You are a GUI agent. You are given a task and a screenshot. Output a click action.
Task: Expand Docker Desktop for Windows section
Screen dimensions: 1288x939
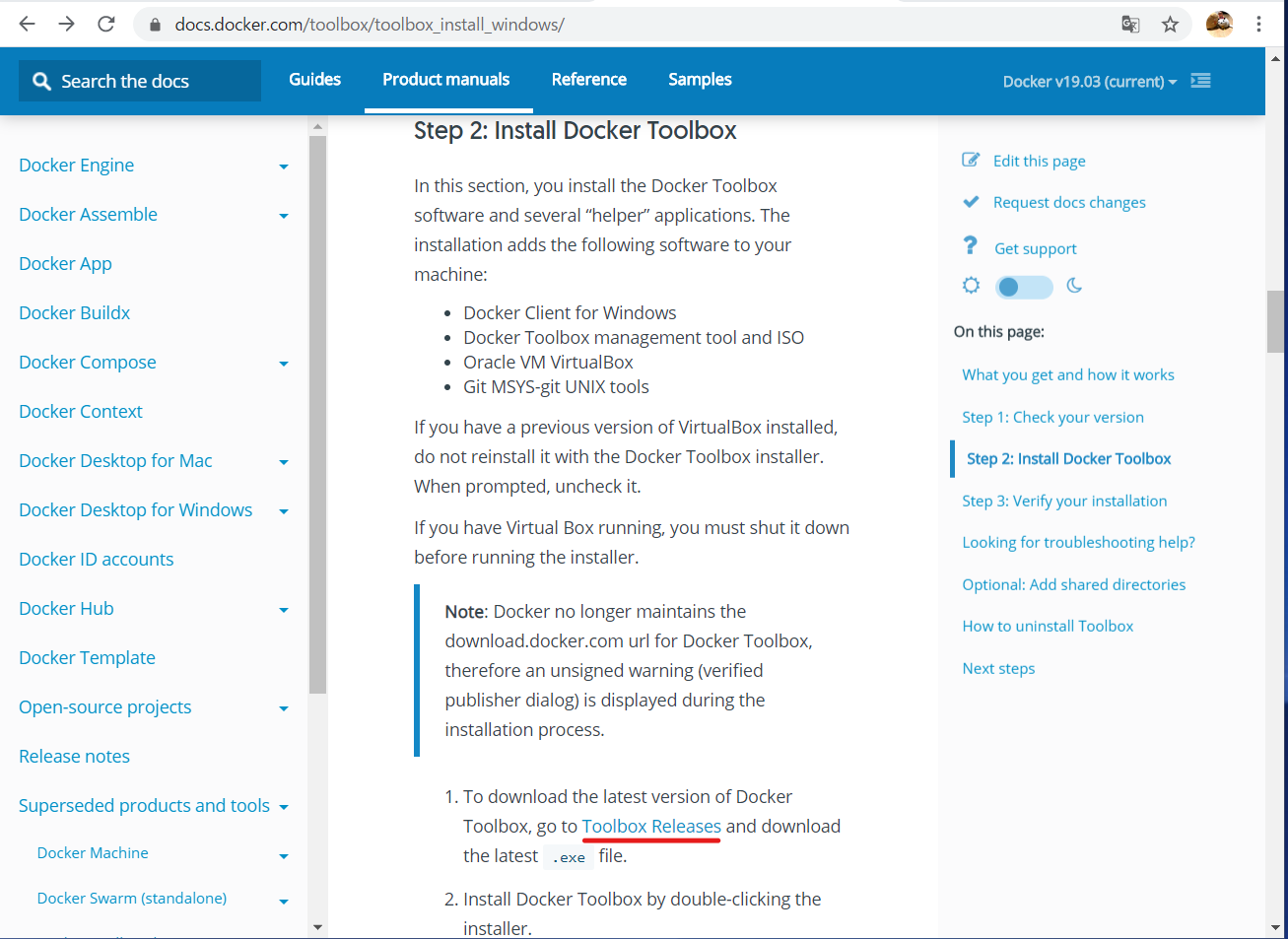click(284, 511)
